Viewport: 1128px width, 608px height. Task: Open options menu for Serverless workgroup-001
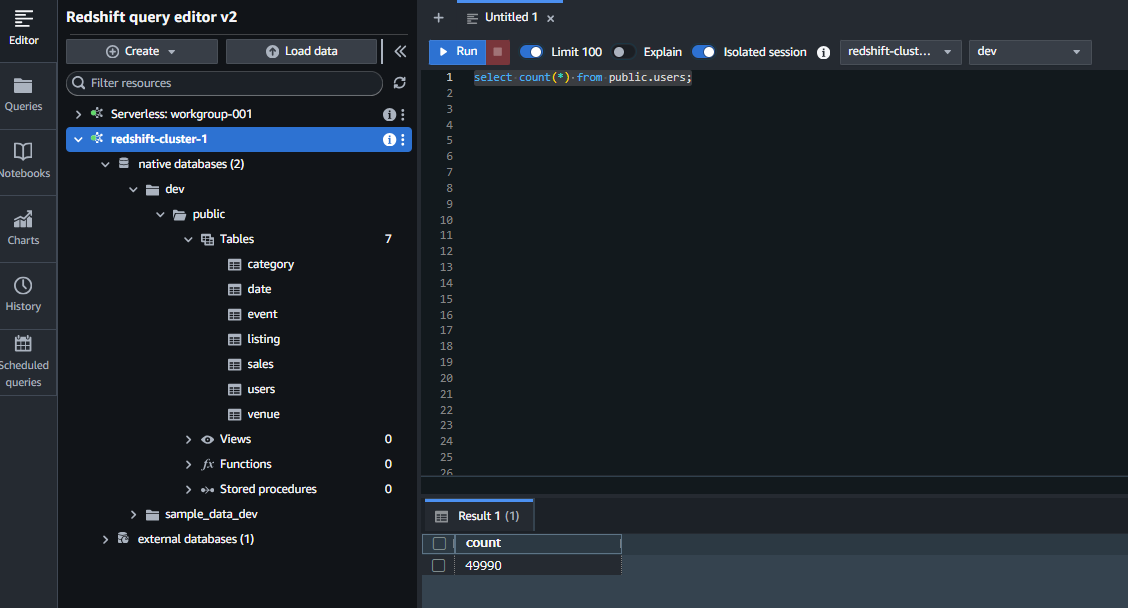click(x=403, y=114)
